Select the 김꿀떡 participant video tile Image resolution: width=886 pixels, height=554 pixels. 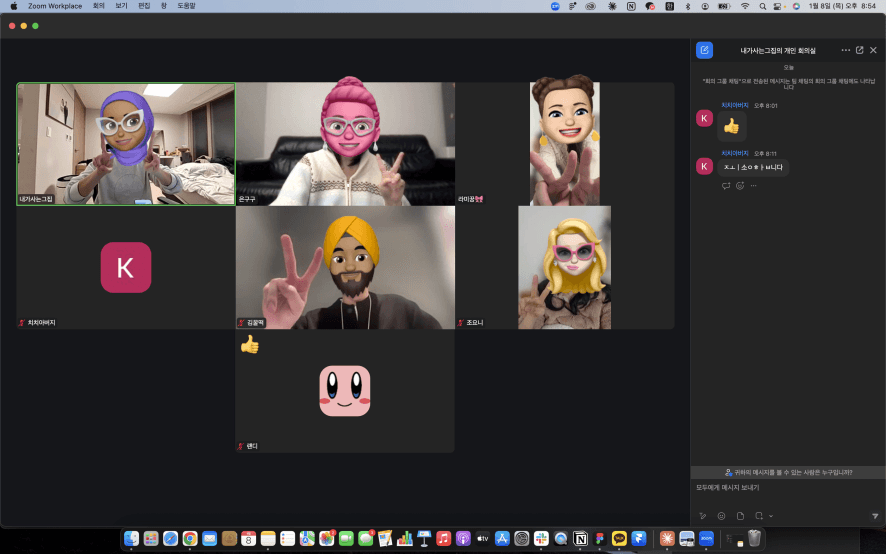[345, 267]
